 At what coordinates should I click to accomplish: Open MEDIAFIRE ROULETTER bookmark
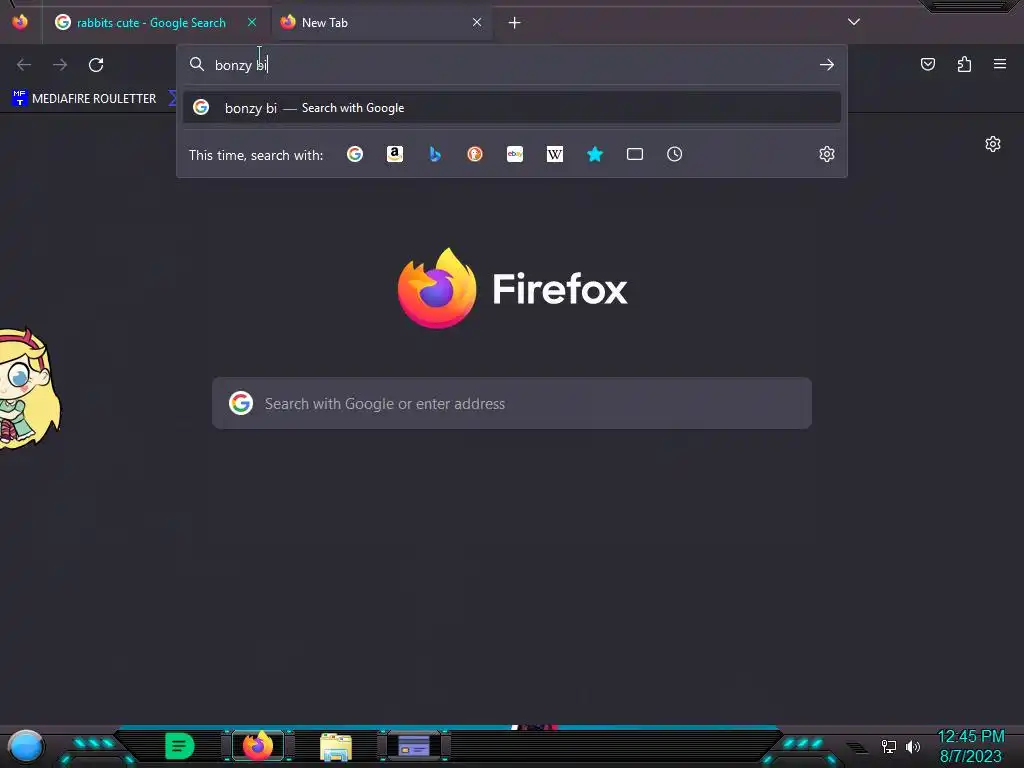(84, 99)
